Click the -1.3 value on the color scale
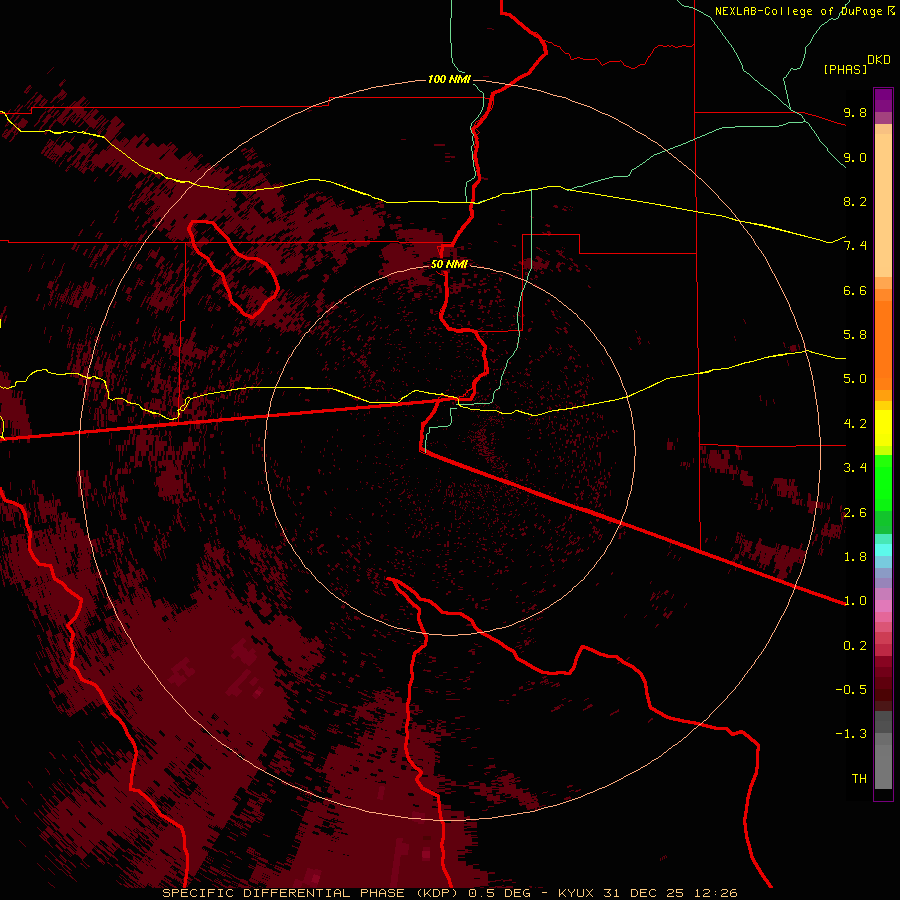Image resolution: width=900 pixels, height=900 pixels. 851,734
